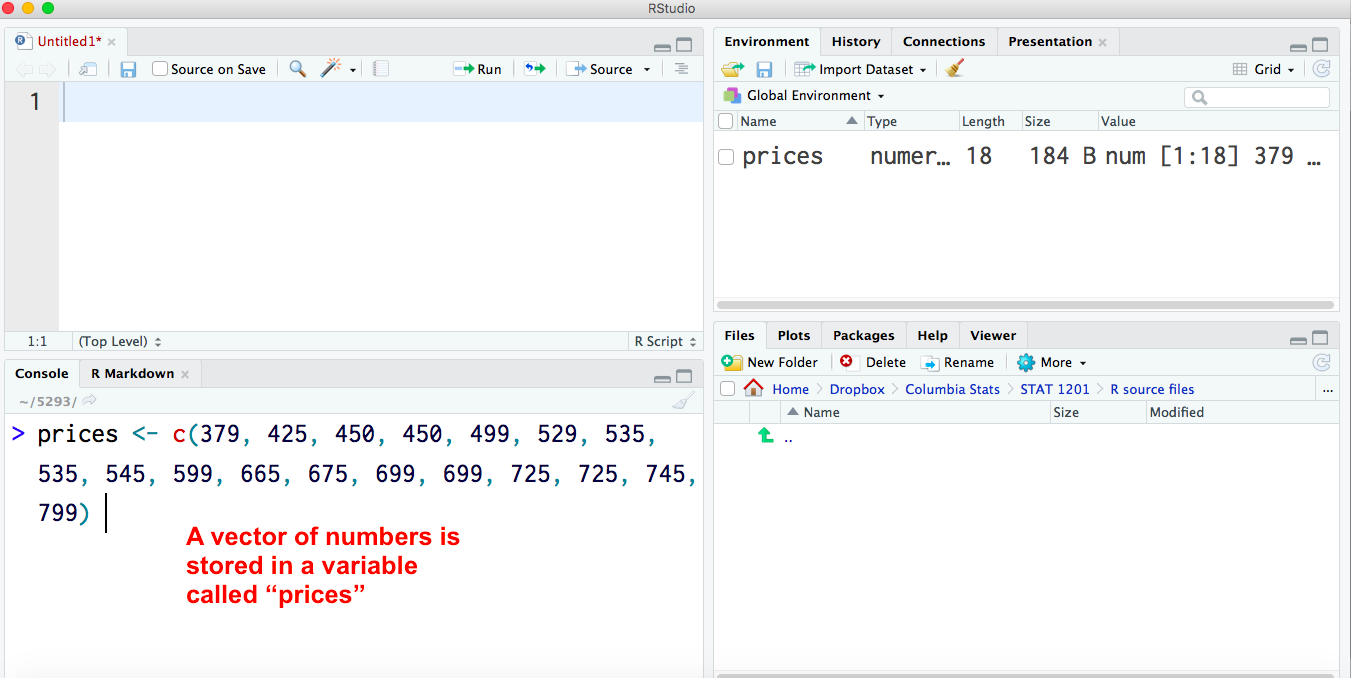Open code tools wand dropdown arrow
The width and height of the screenshot is (1351, 678).
pyautogui.click(x=353, y=70)
